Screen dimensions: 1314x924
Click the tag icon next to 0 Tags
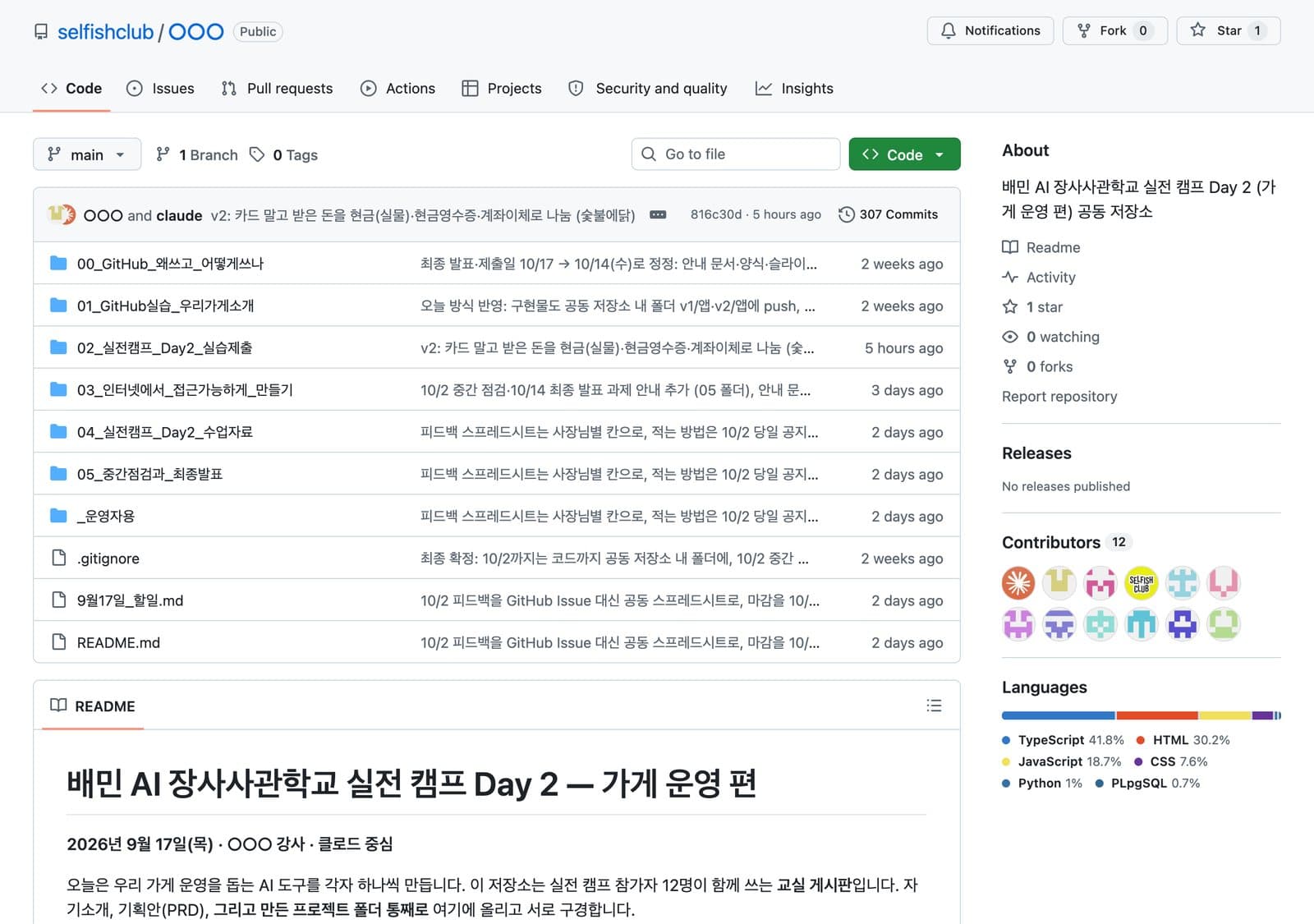[257, 154]
